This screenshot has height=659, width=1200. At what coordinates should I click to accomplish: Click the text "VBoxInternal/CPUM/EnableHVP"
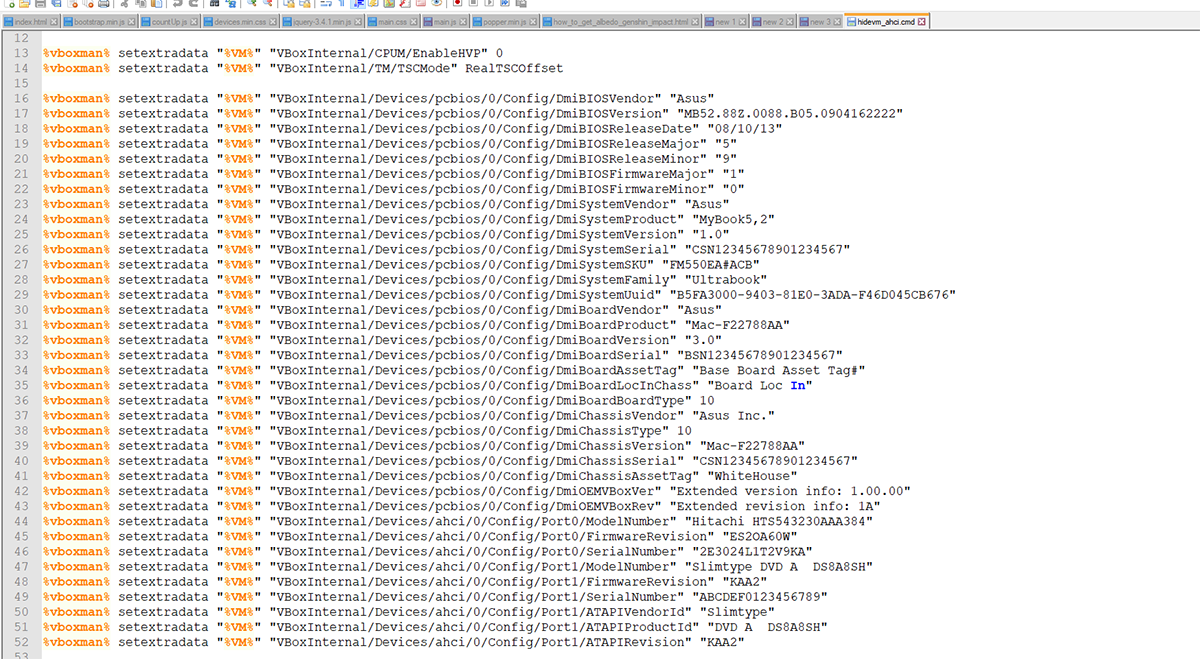(x=378, y=53)
